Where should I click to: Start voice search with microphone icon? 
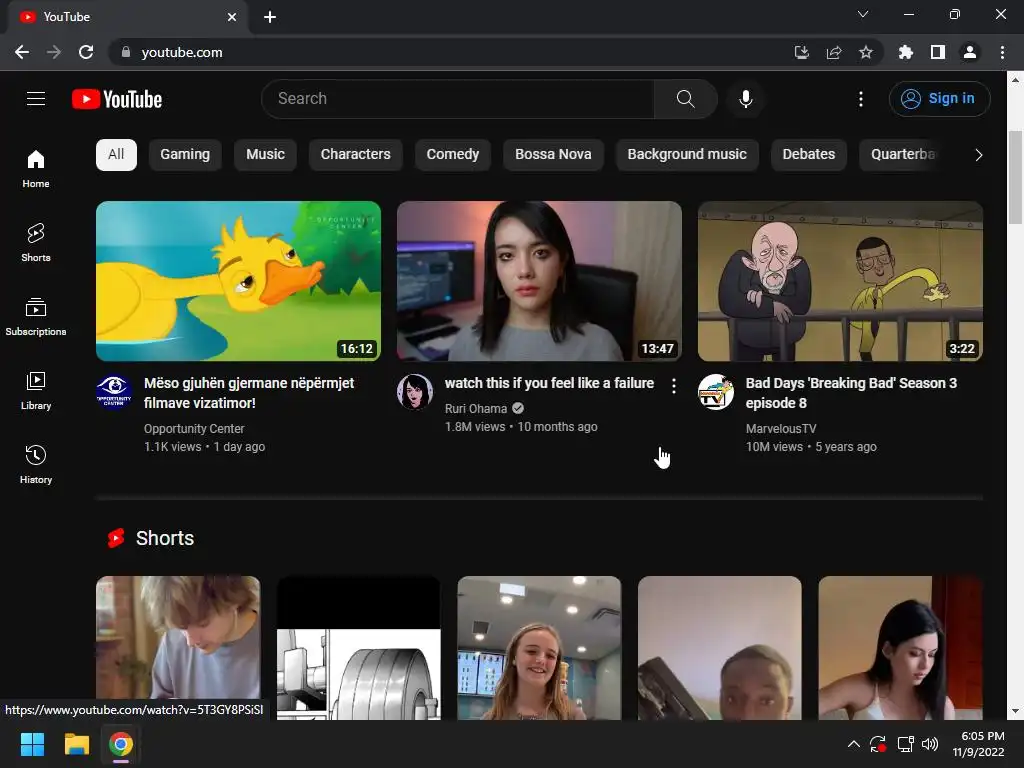(x=745, y=99)
